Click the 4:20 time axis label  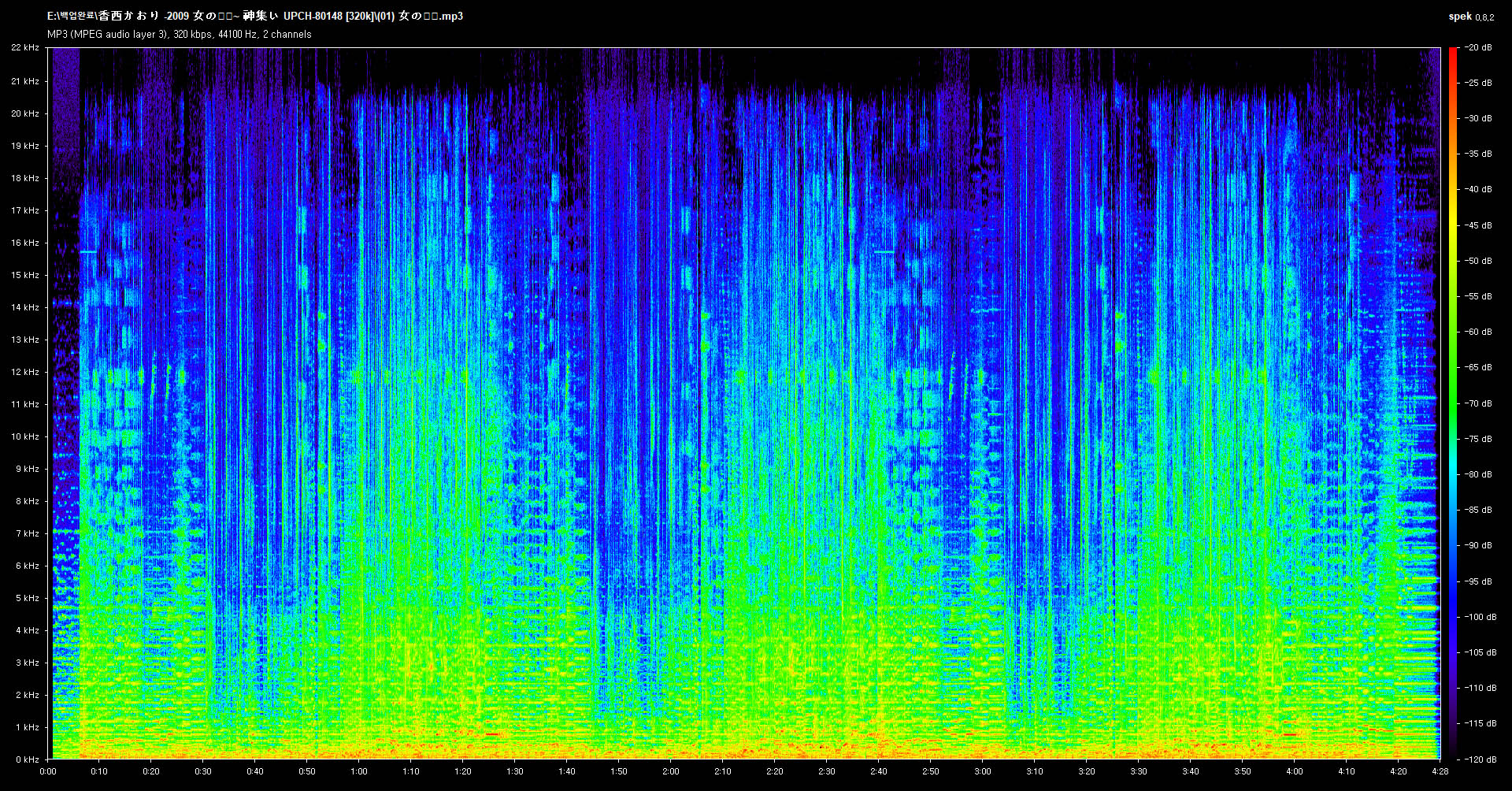(1399, 771)
